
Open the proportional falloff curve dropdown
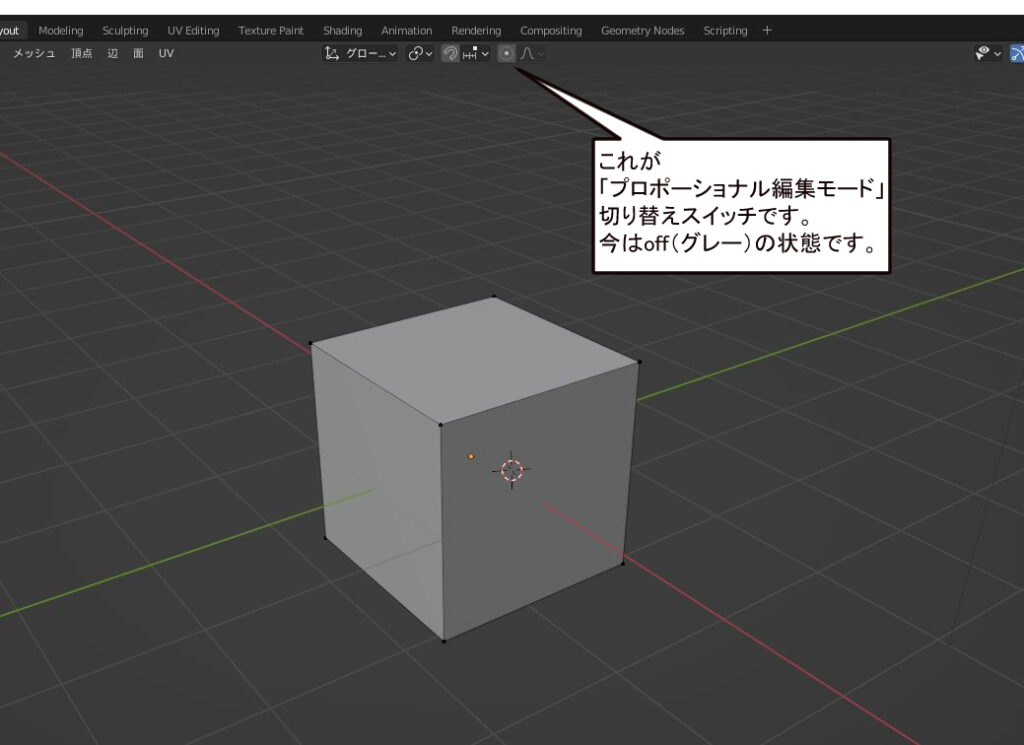(x=532, y=54)
